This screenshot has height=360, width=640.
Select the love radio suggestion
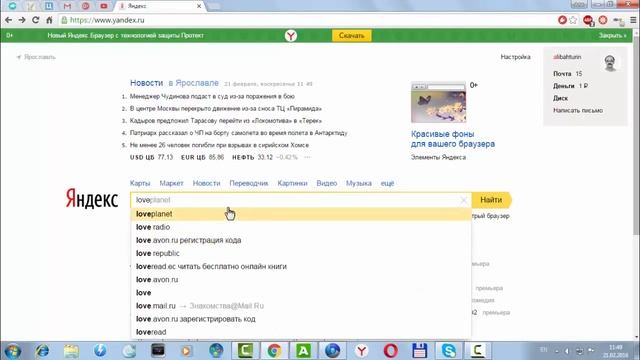301,227
